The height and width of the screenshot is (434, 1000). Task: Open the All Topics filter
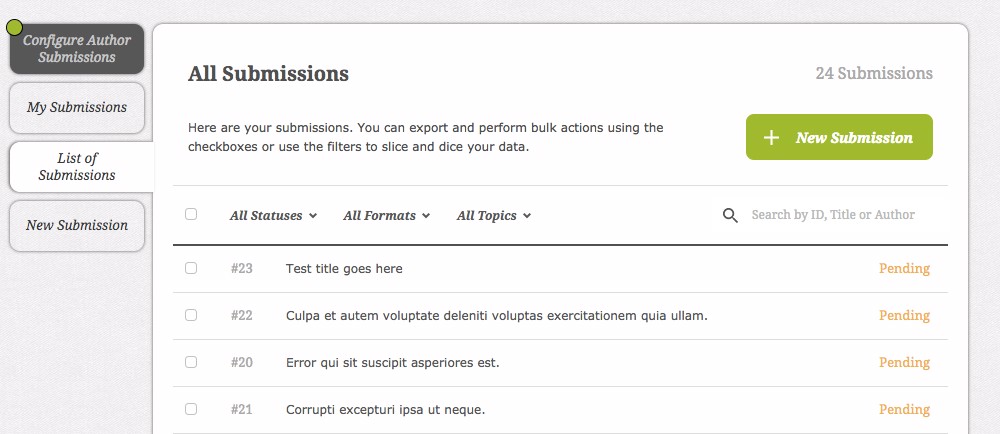pyautogui.click(x=493, y=215)
